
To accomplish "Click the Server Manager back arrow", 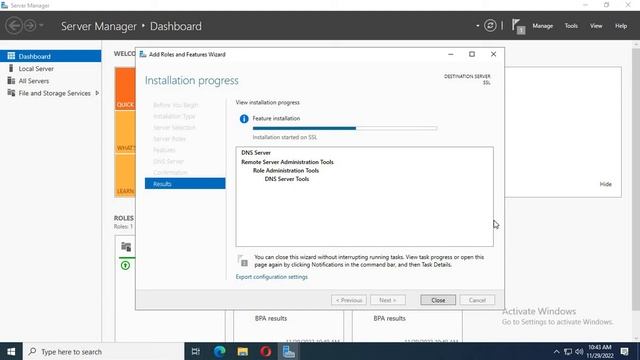I will click(x=14, y=26).
